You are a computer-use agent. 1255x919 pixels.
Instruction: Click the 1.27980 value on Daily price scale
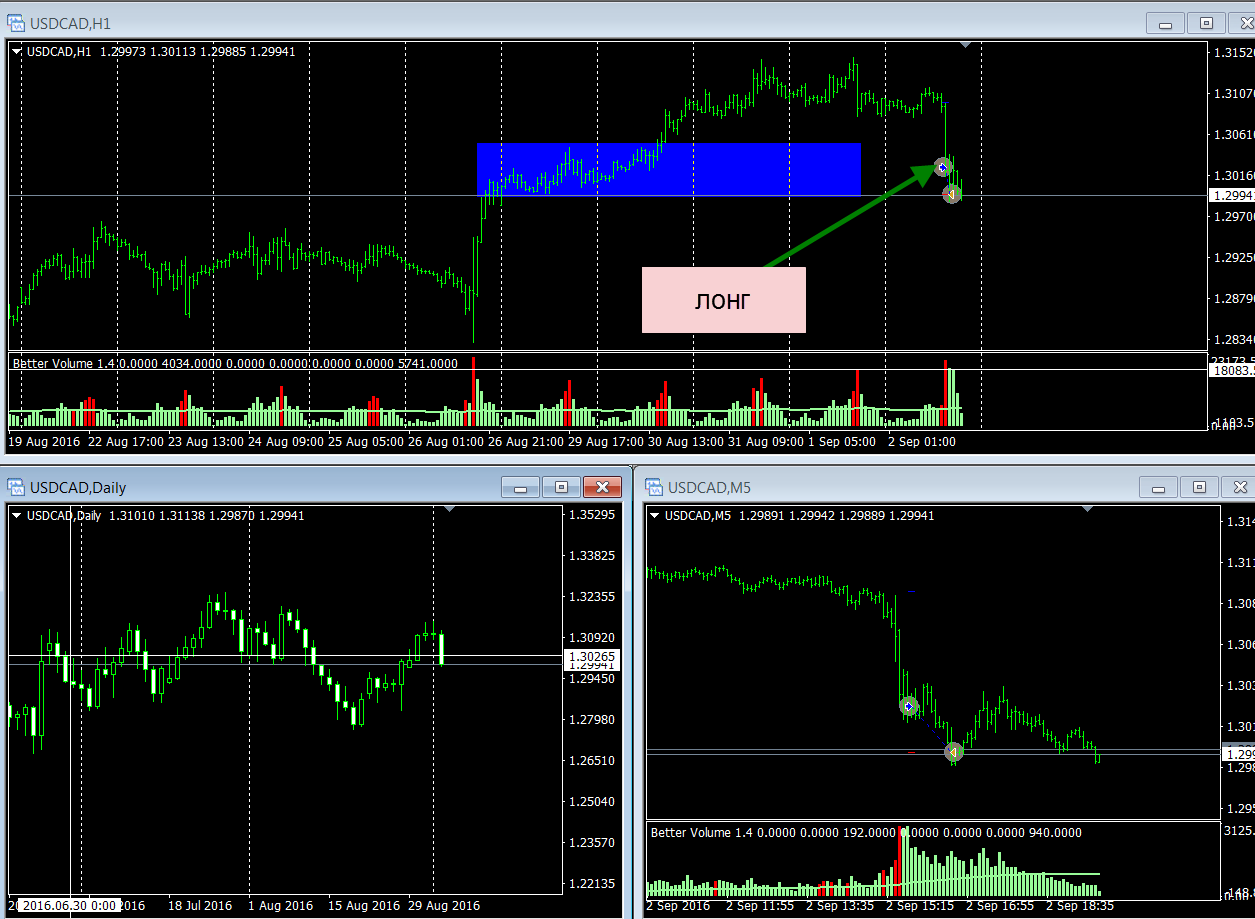590,720
